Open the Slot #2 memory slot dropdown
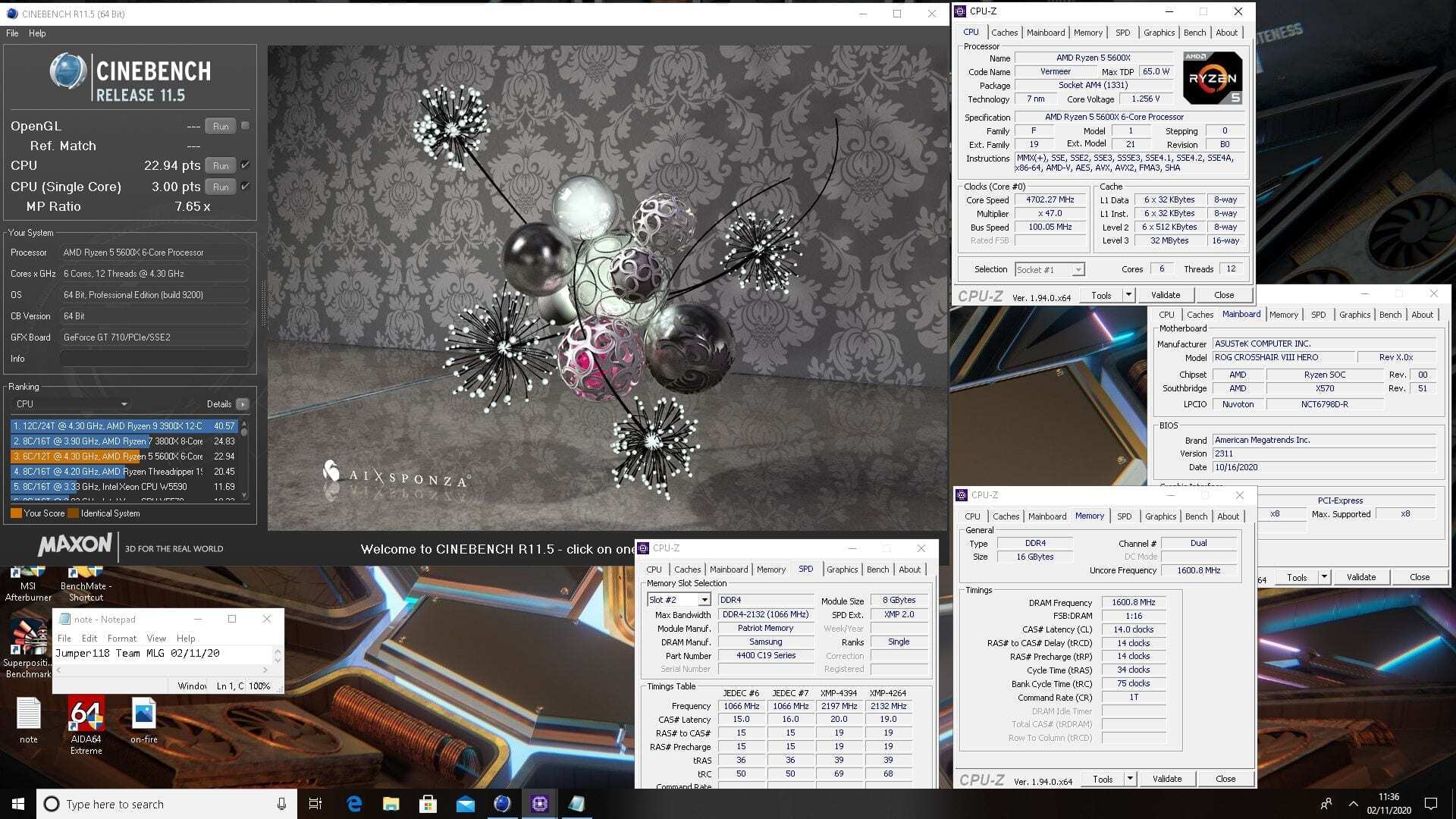Image resolution: width=1456 pixels, height=819 pixels. pos(679,600)
